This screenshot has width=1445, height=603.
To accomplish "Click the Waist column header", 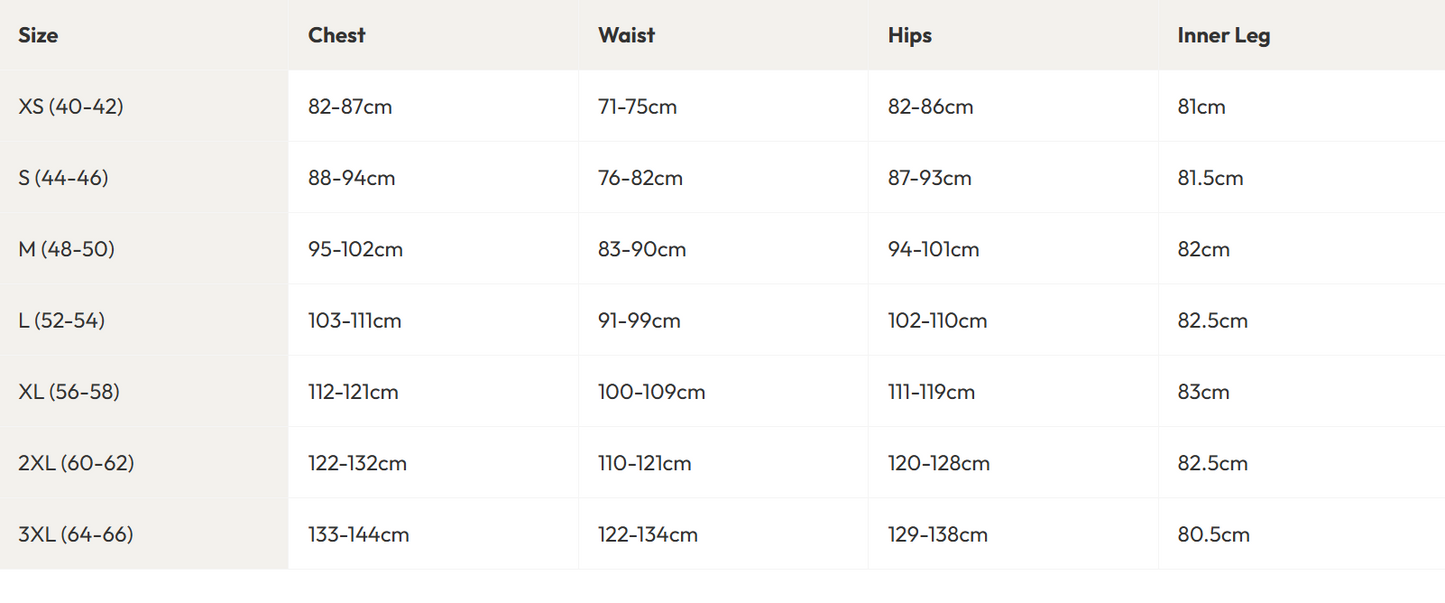I will [x=626, y=35].
